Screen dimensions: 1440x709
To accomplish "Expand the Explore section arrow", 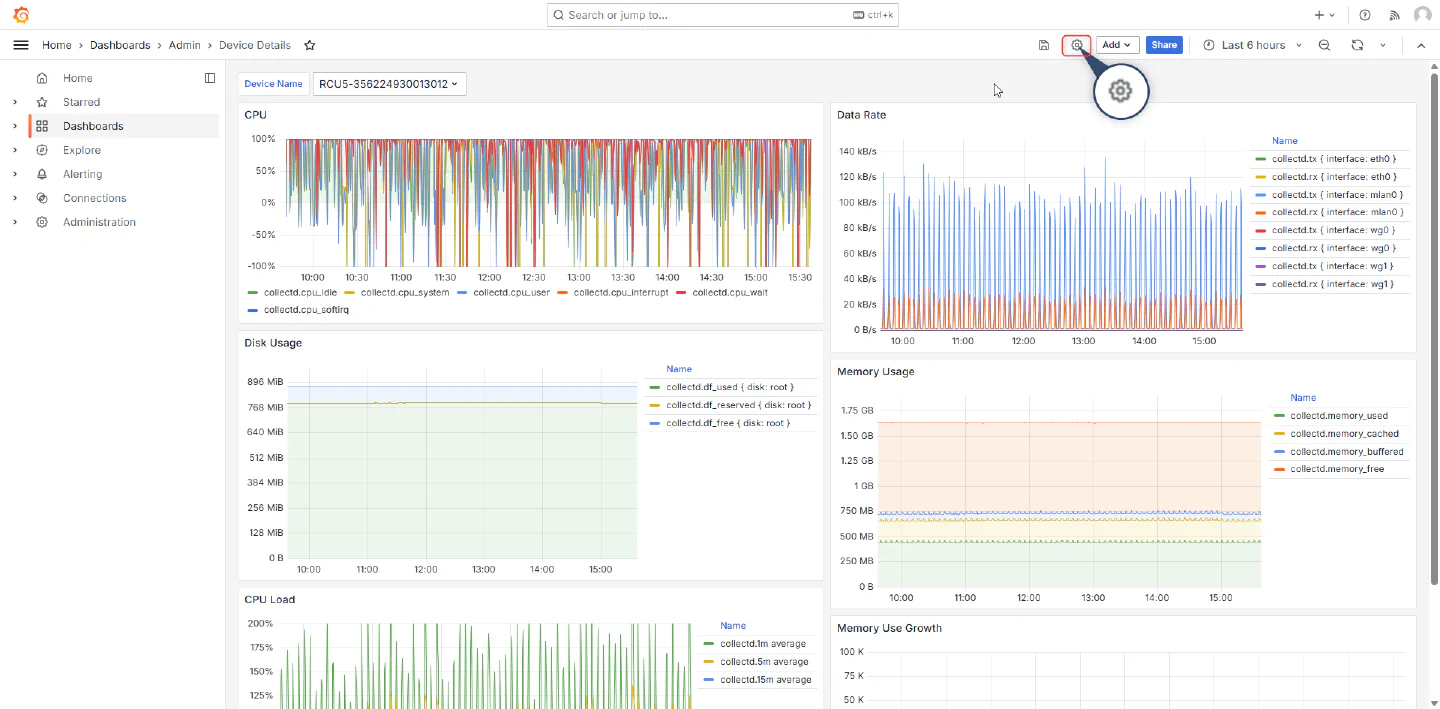I will 14,150.
